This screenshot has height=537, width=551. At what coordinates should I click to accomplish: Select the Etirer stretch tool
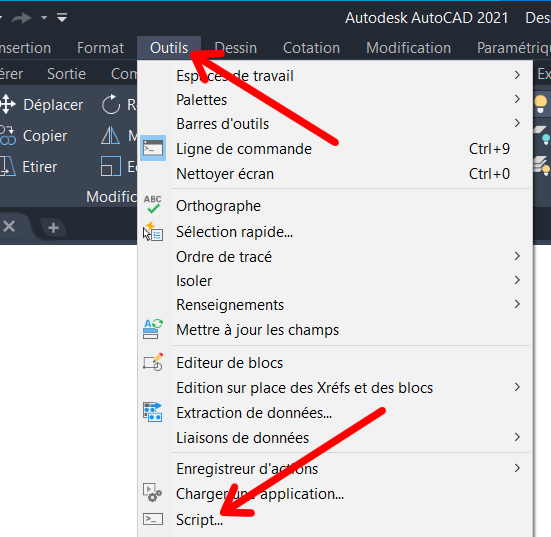pyautogui.click(x=29, y=167)
